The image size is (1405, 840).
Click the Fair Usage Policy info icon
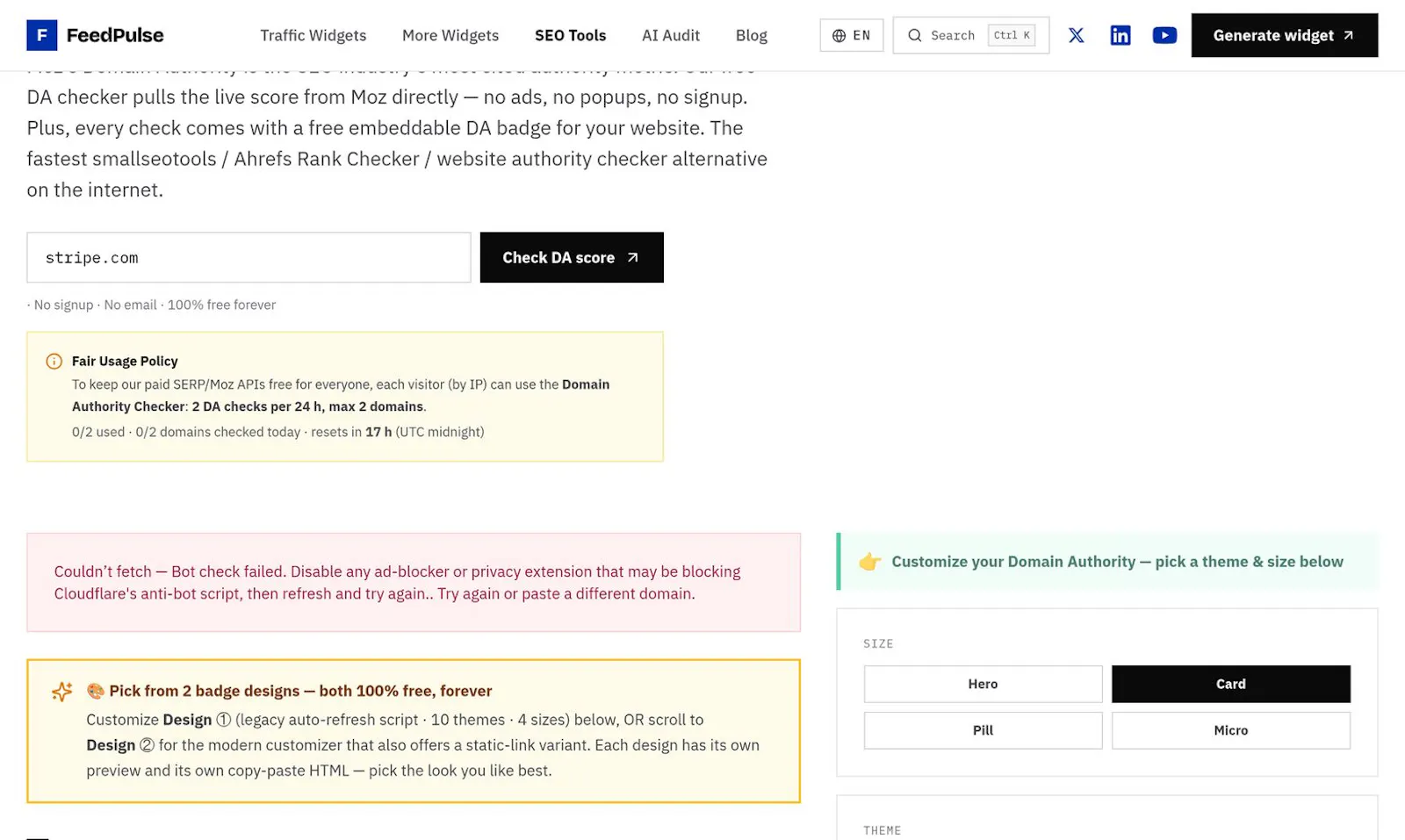point(54,361)
